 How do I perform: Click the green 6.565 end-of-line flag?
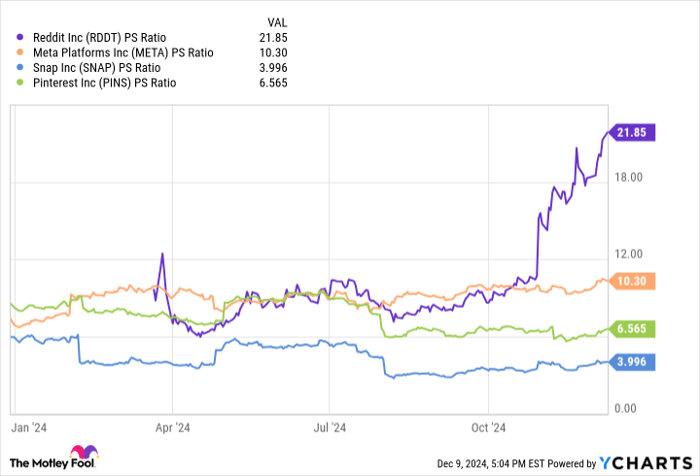click(x=632, y=329)
